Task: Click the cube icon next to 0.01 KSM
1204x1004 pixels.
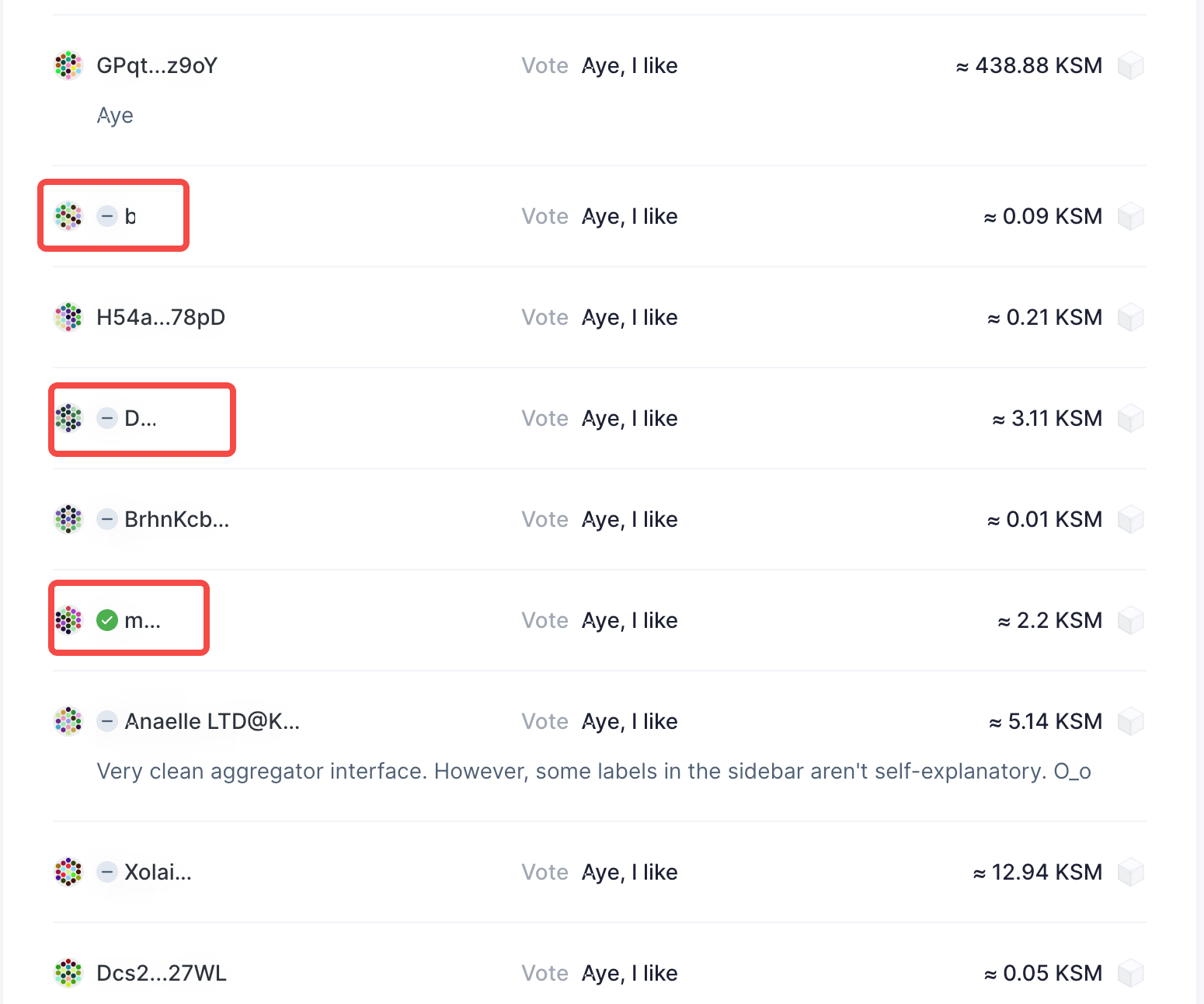Action: 1131,519
